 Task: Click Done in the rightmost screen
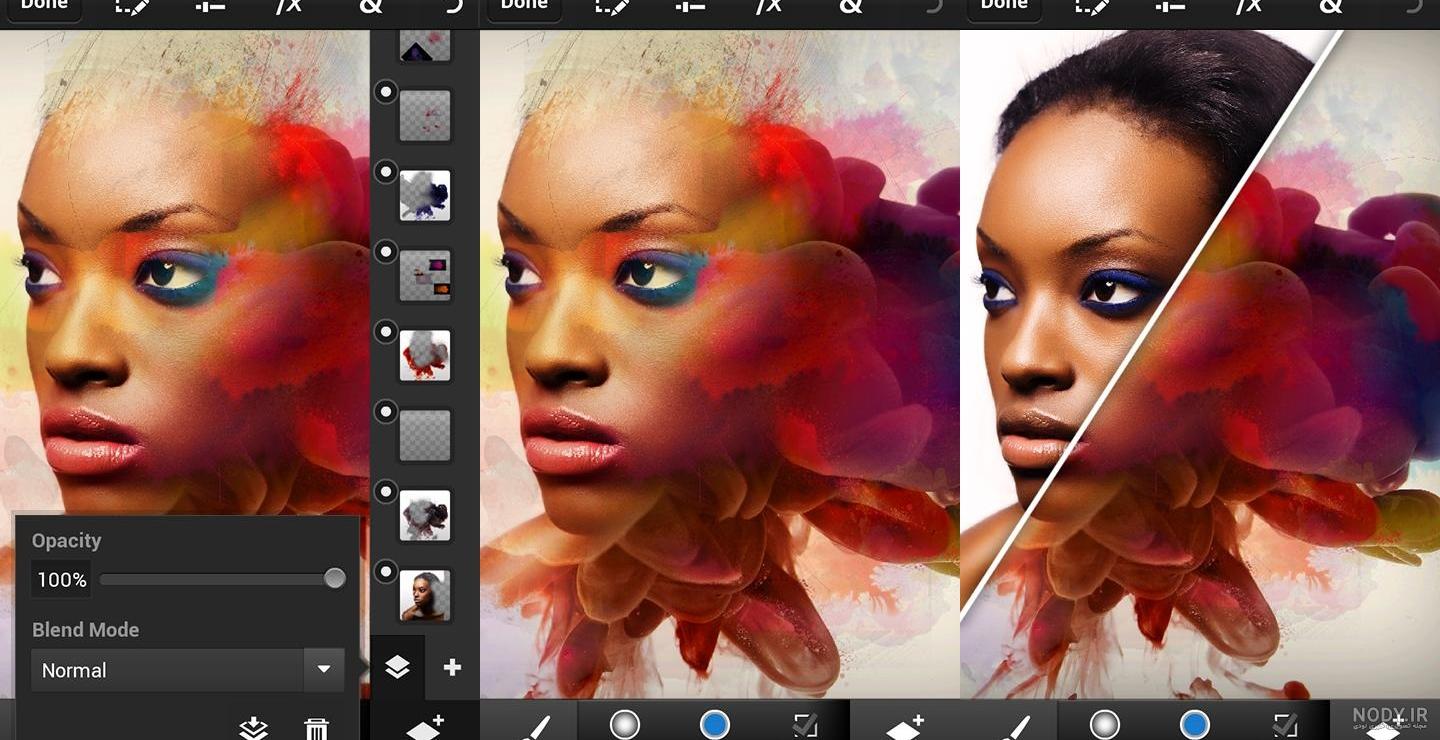(1004, 5)
